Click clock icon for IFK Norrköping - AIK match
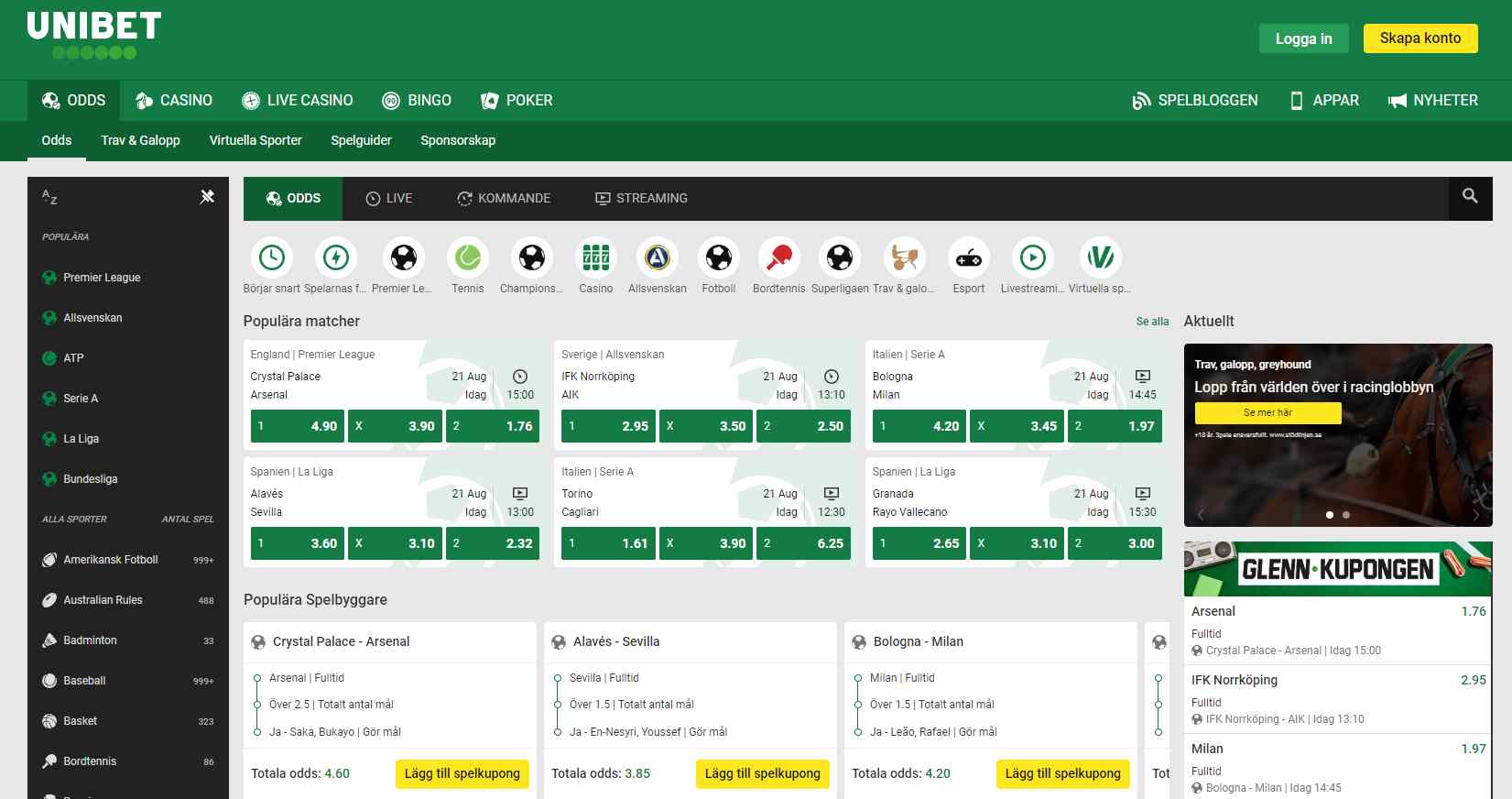This screenshot has height=799, width=1512. (832, 376)
